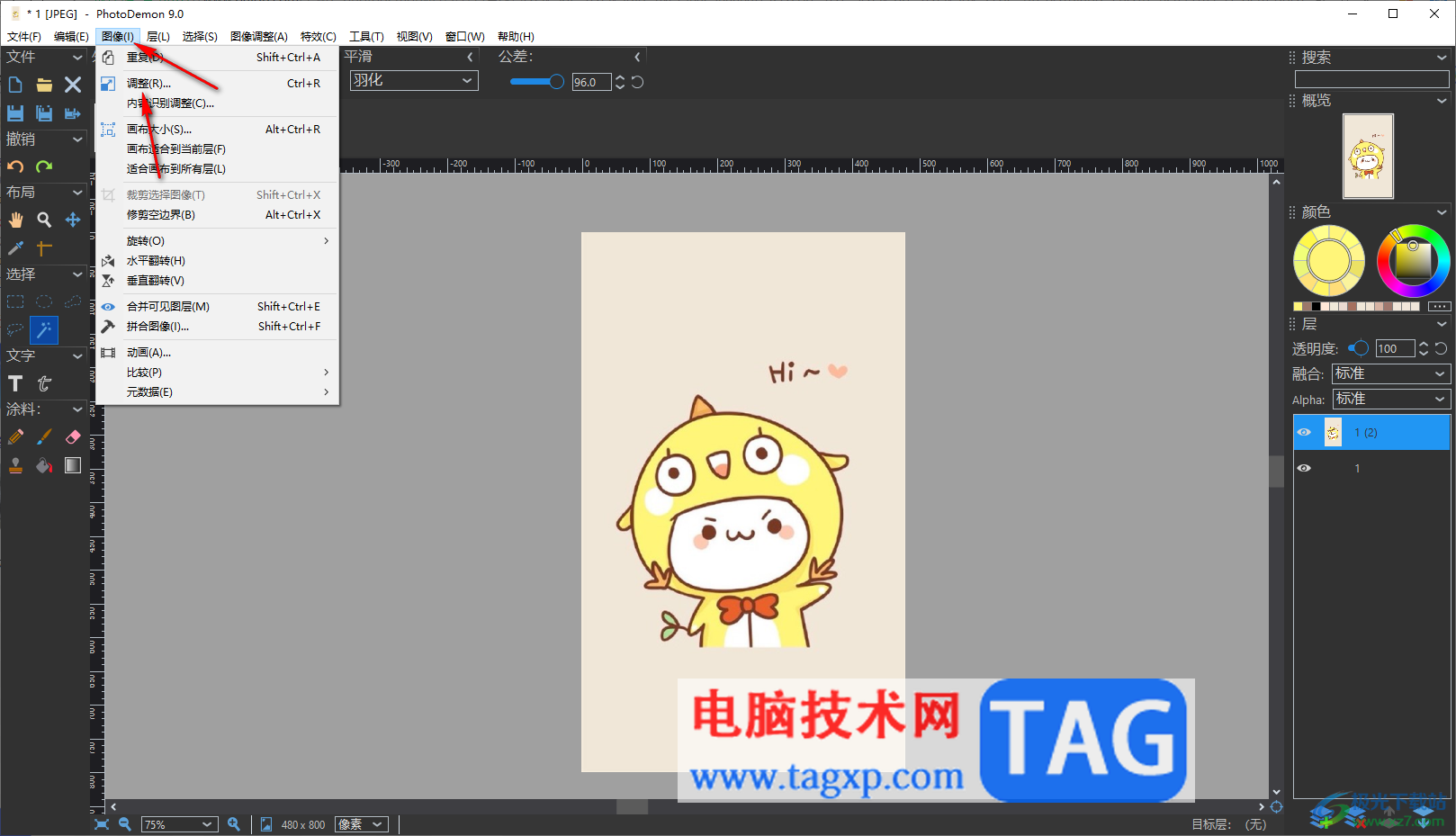The height and width of the screenshot is (836, 1456).
Task: Select the Move tool
Action: 73,220
